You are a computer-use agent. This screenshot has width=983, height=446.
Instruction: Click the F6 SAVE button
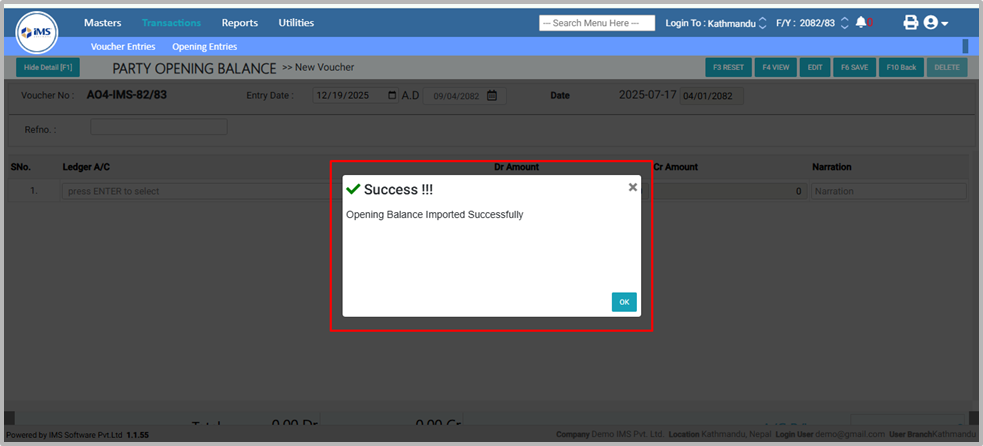click(852, 68)
